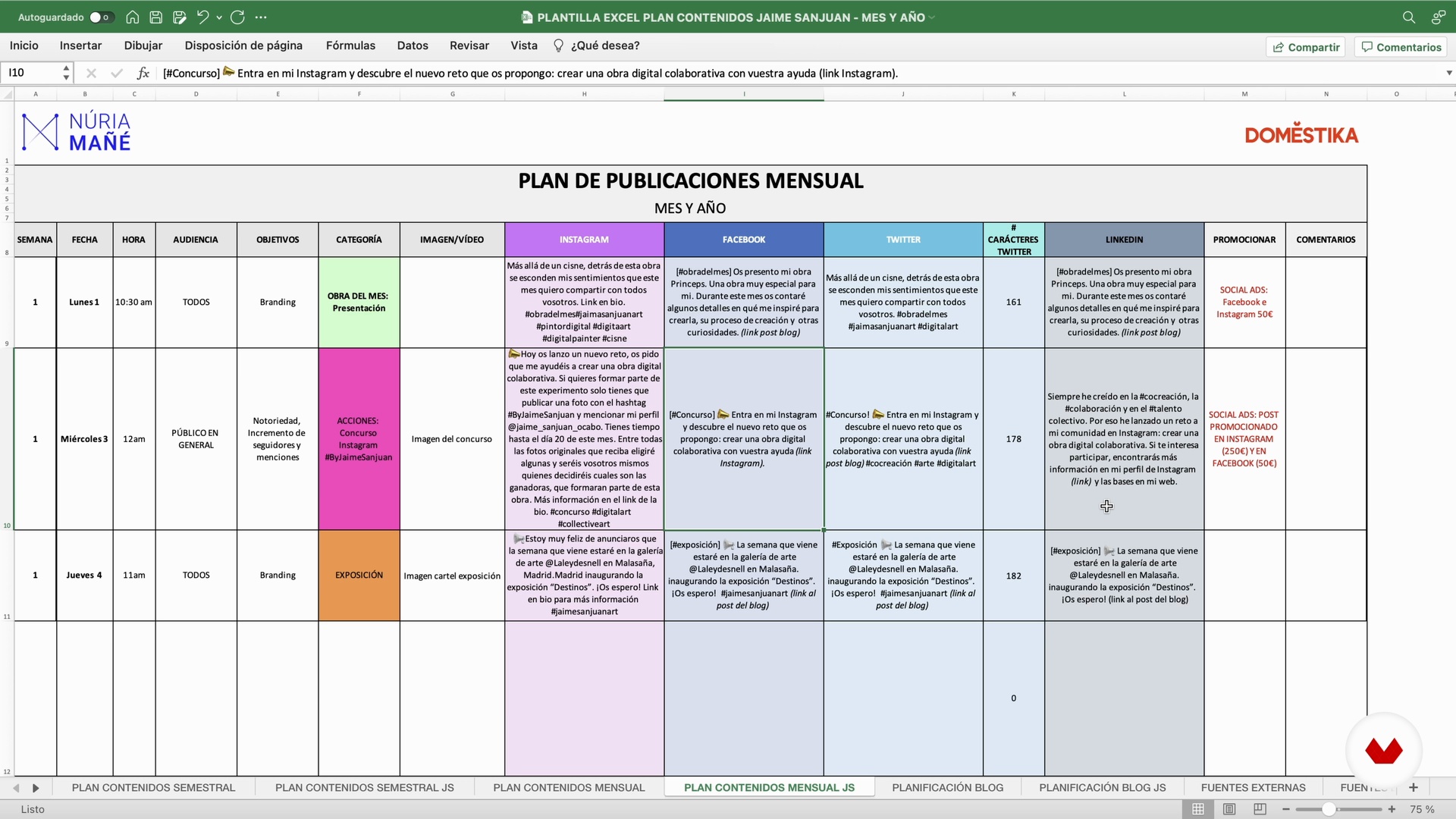Viewport: 1456px width, 819px height.
Task: Select column header I
Action: [744, 94]
